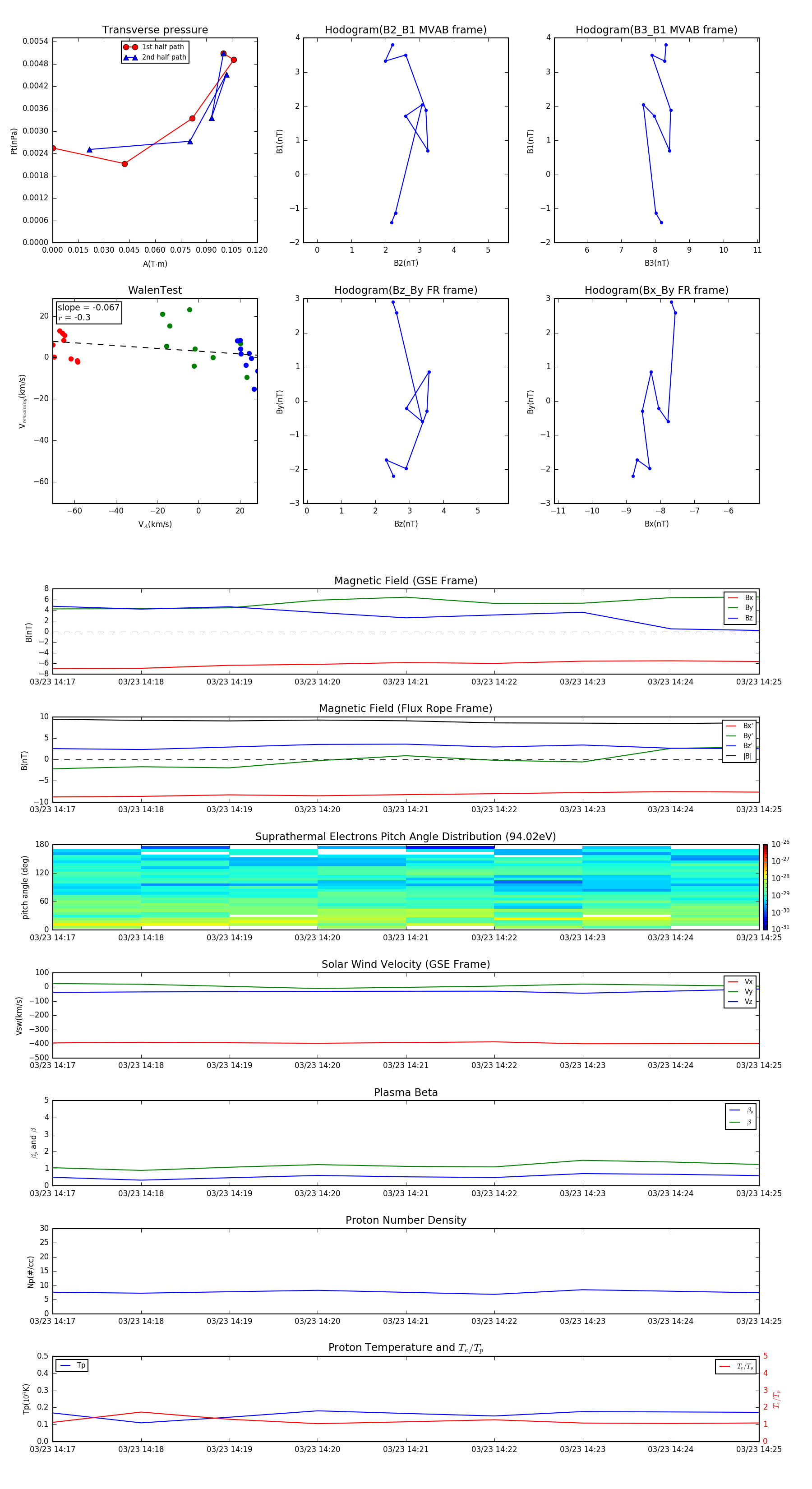Select the Bx' entry in Flux Rope legend
The width and height of the screenshot is (812, 1489).
coord(740,726)
